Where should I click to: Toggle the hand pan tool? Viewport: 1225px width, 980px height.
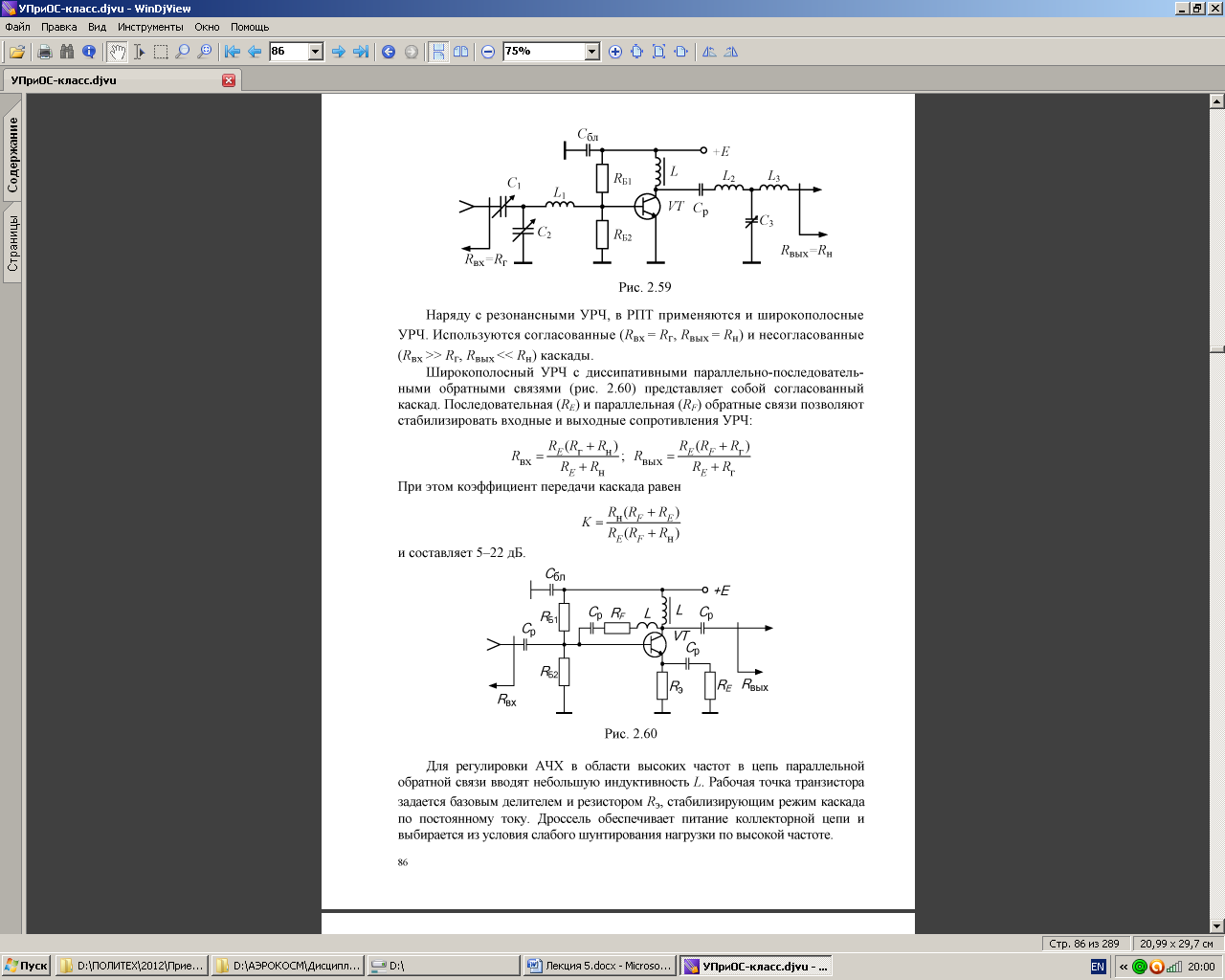click(117, 52)
